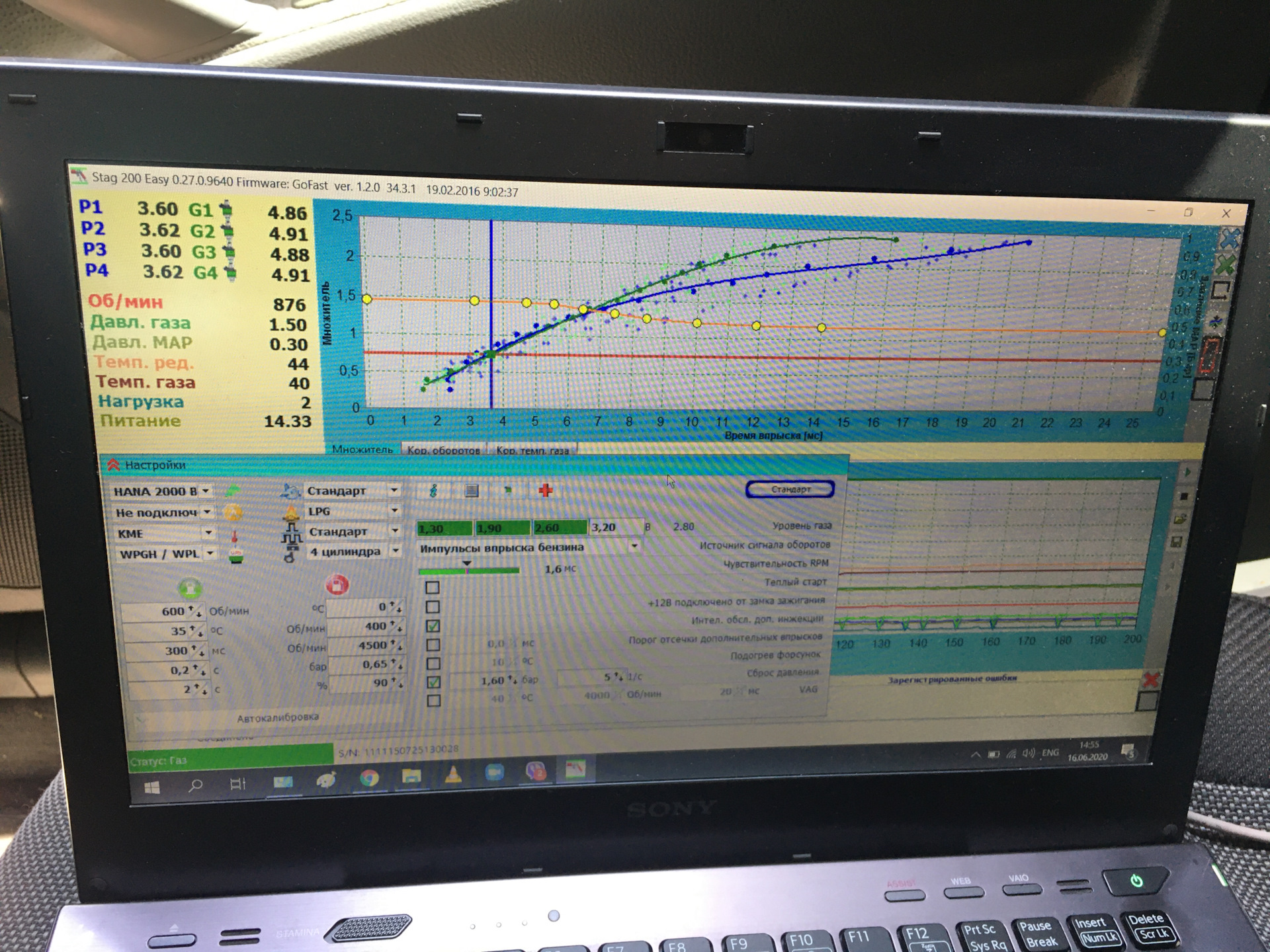The width and height of the screenshot is (1270, 952).
Task: Start oscilloscope with green play icon
Action: coord(1187,472)
